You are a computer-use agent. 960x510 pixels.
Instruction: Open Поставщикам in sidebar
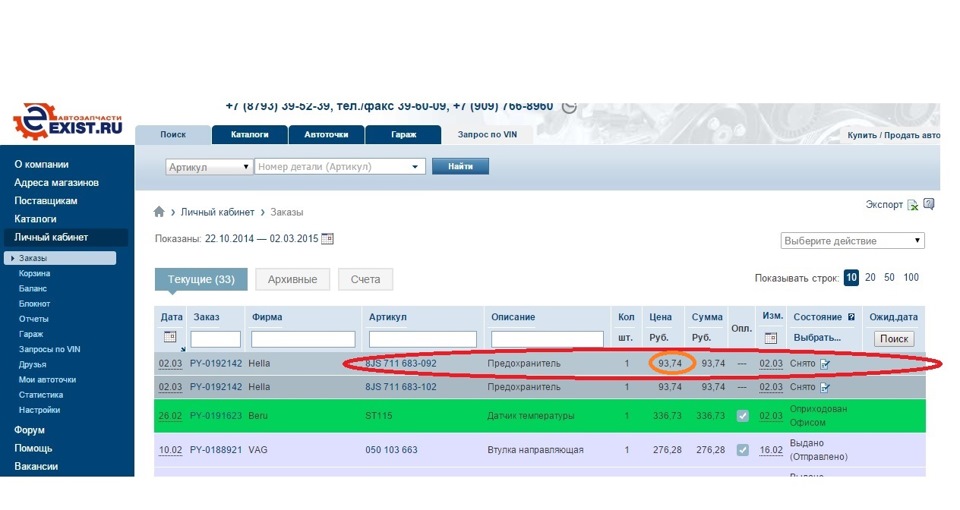tap(46, 201)
